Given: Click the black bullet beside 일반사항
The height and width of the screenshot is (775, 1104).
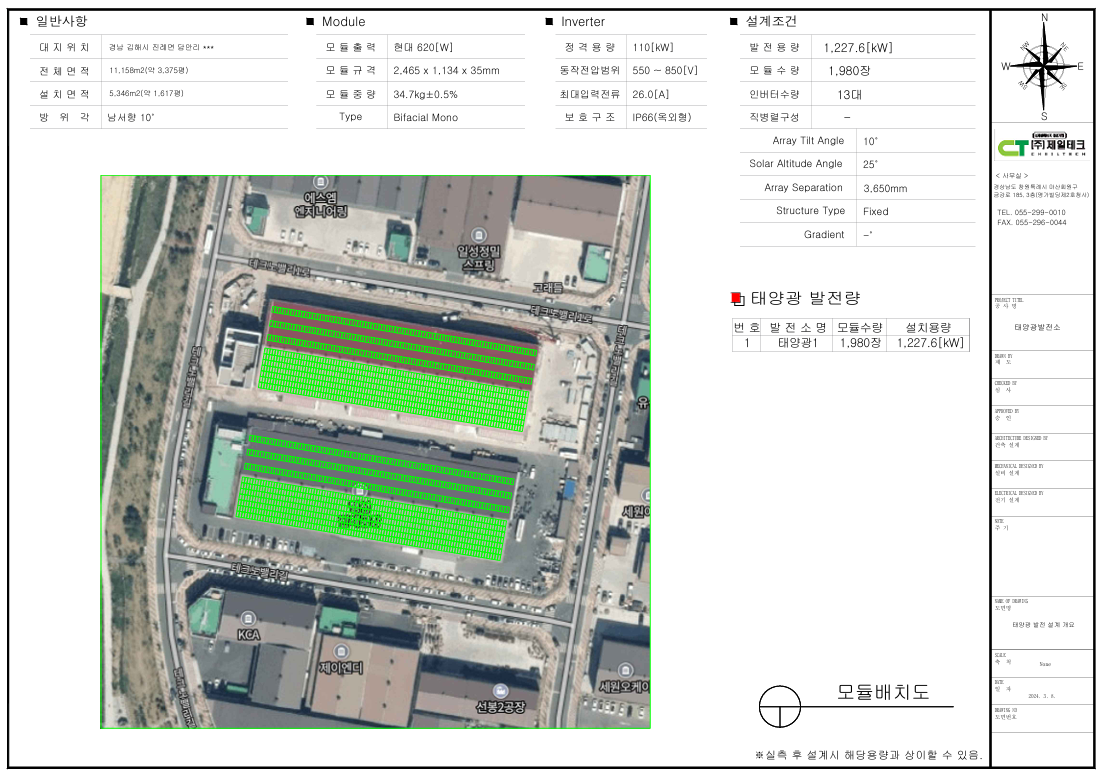Looking at the screenshot, I should (23, 21).
